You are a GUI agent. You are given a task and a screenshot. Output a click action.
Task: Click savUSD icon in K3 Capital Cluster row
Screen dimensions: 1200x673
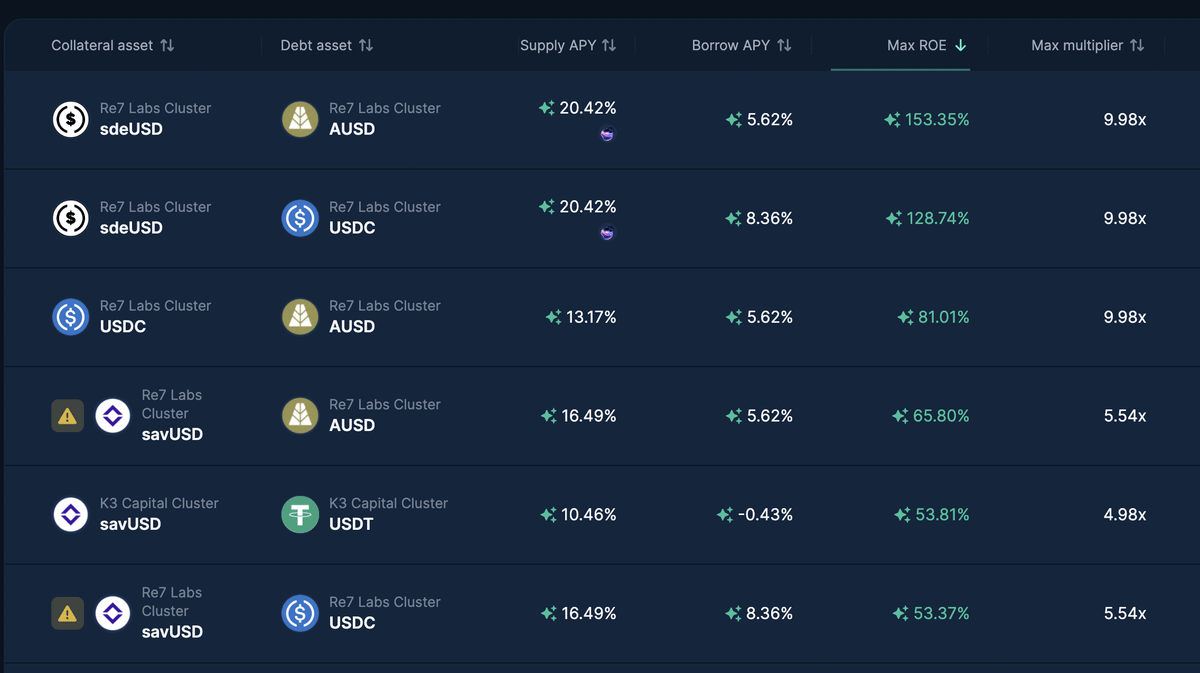click(71, 515)
